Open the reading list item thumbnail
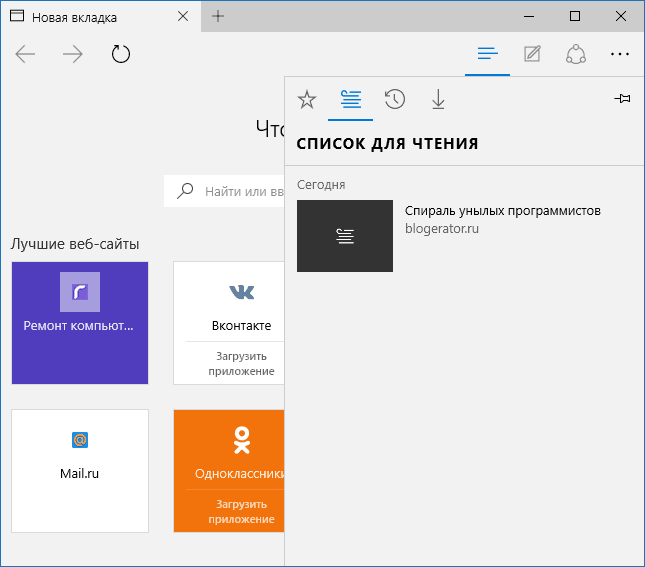This screenshot has width=645, height=567. [345, 236]
